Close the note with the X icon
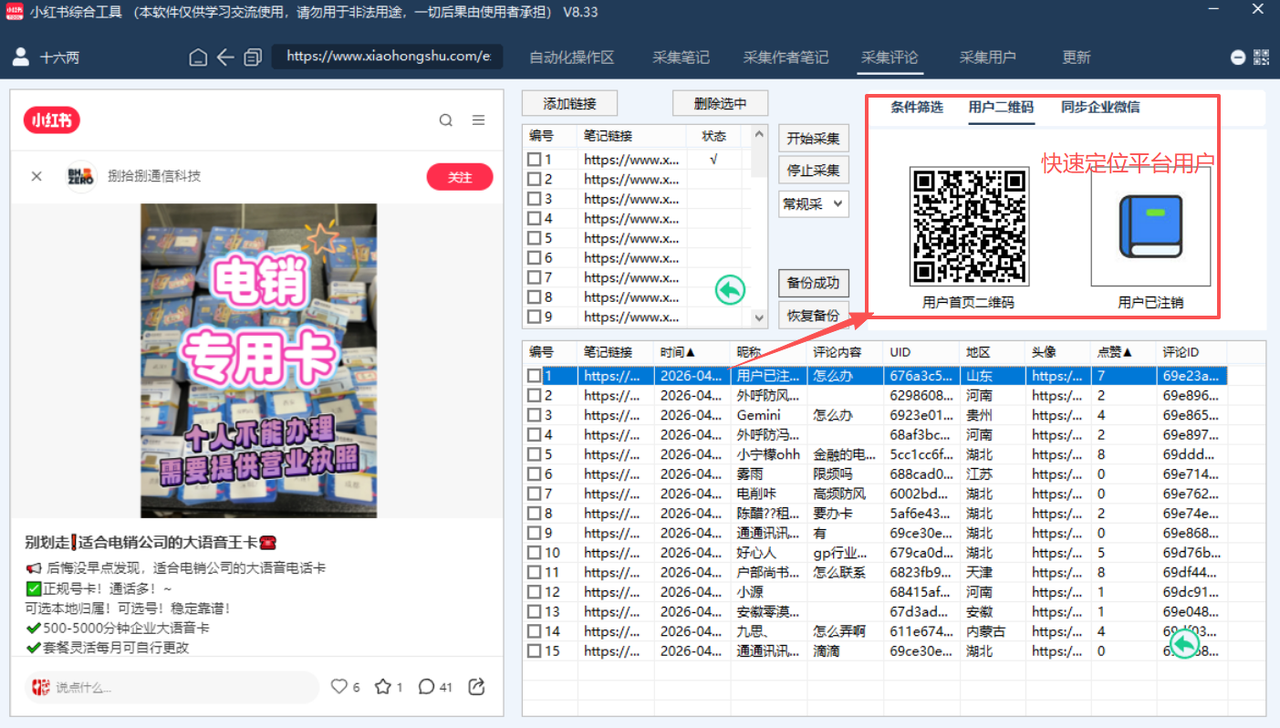This screenshot has width=1280, height=728. tap(37, 176)
